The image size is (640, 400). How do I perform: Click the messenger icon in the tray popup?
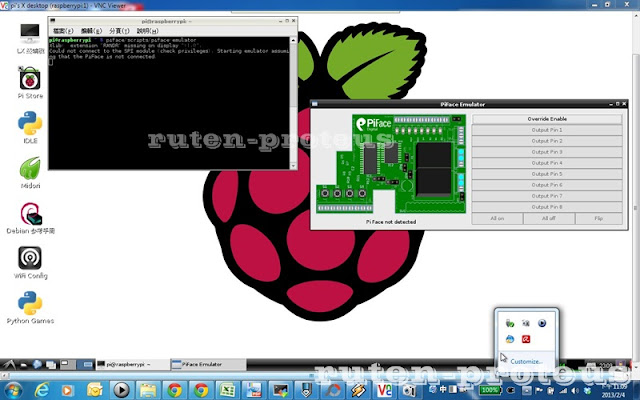click(510, 339)
